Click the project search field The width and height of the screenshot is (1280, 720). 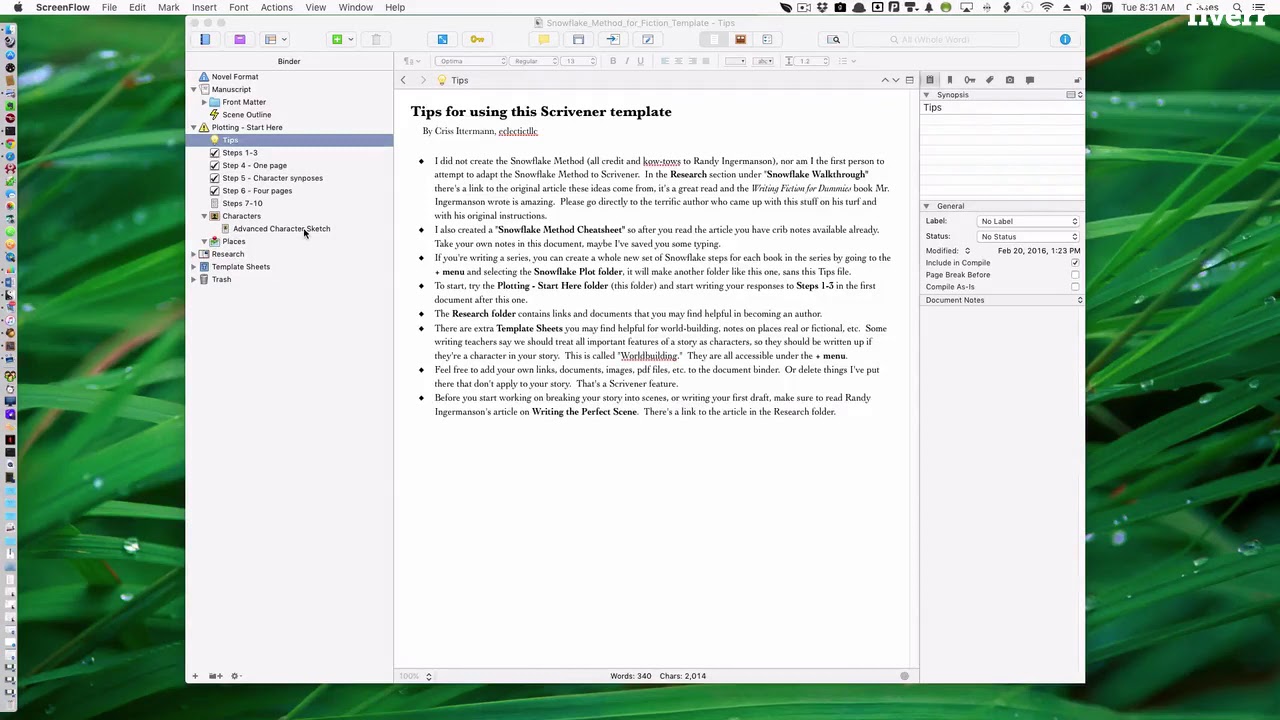tap(935, 39)
